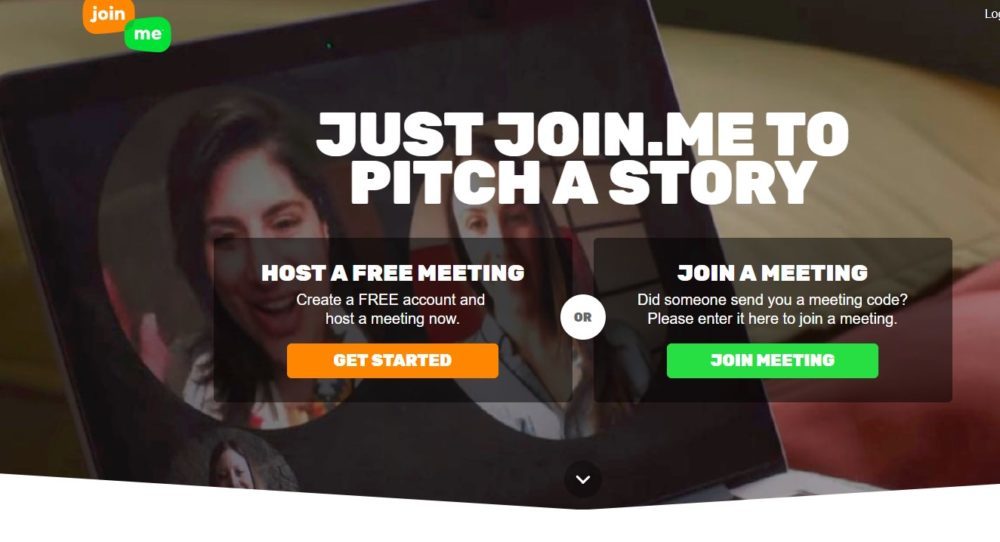1000x542 pixels.
Task: Click the orange GET STARTED button
Action: pyautogui.click(x=392, y=361)
